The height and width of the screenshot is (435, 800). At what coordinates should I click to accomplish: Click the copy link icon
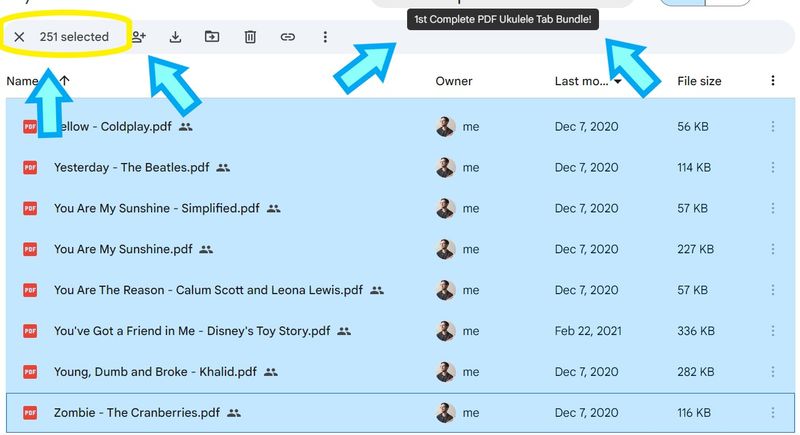click(x=288, y=37)
